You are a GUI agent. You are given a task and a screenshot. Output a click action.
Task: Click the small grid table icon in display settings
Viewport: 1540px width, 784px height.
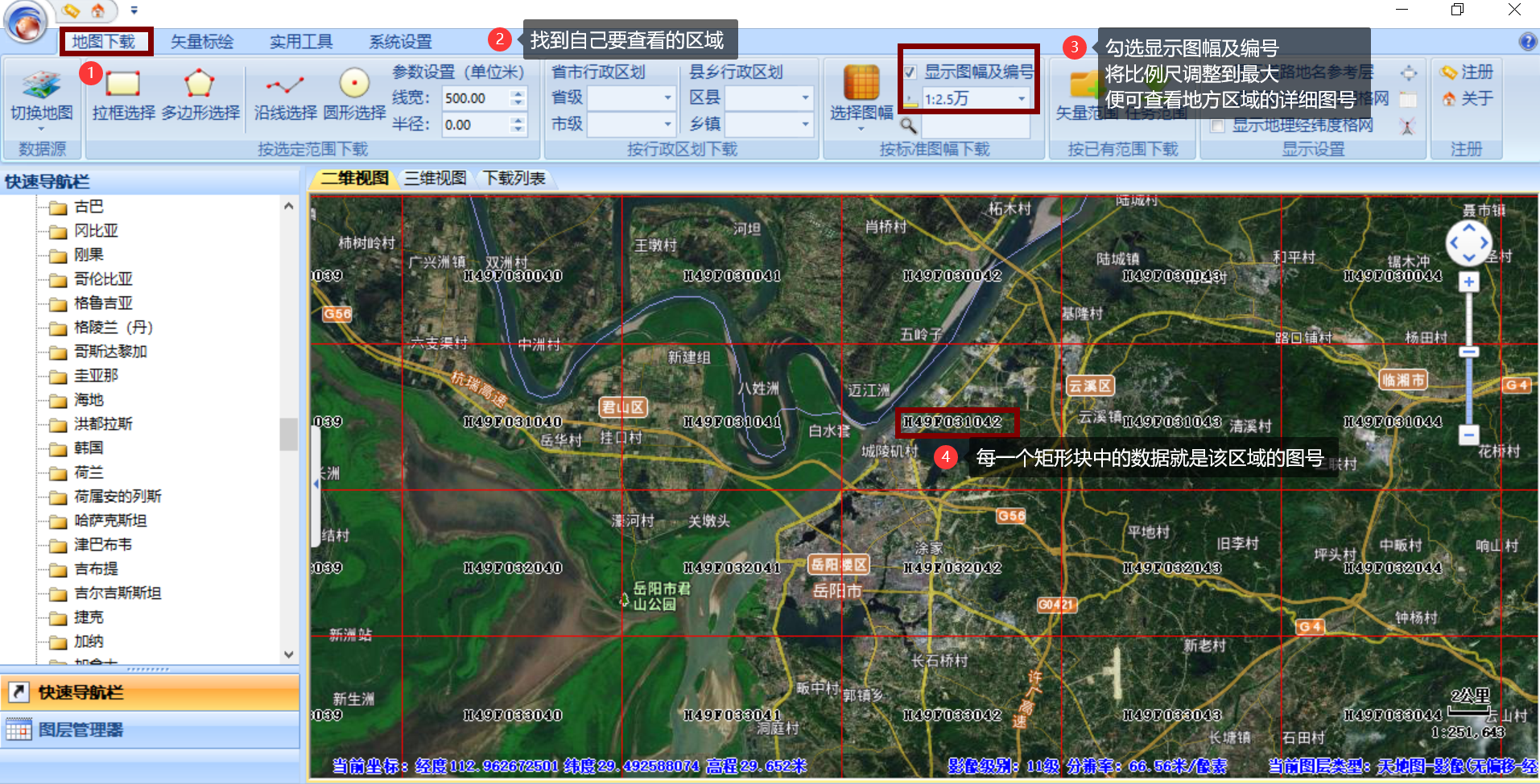click(1408, 100)
